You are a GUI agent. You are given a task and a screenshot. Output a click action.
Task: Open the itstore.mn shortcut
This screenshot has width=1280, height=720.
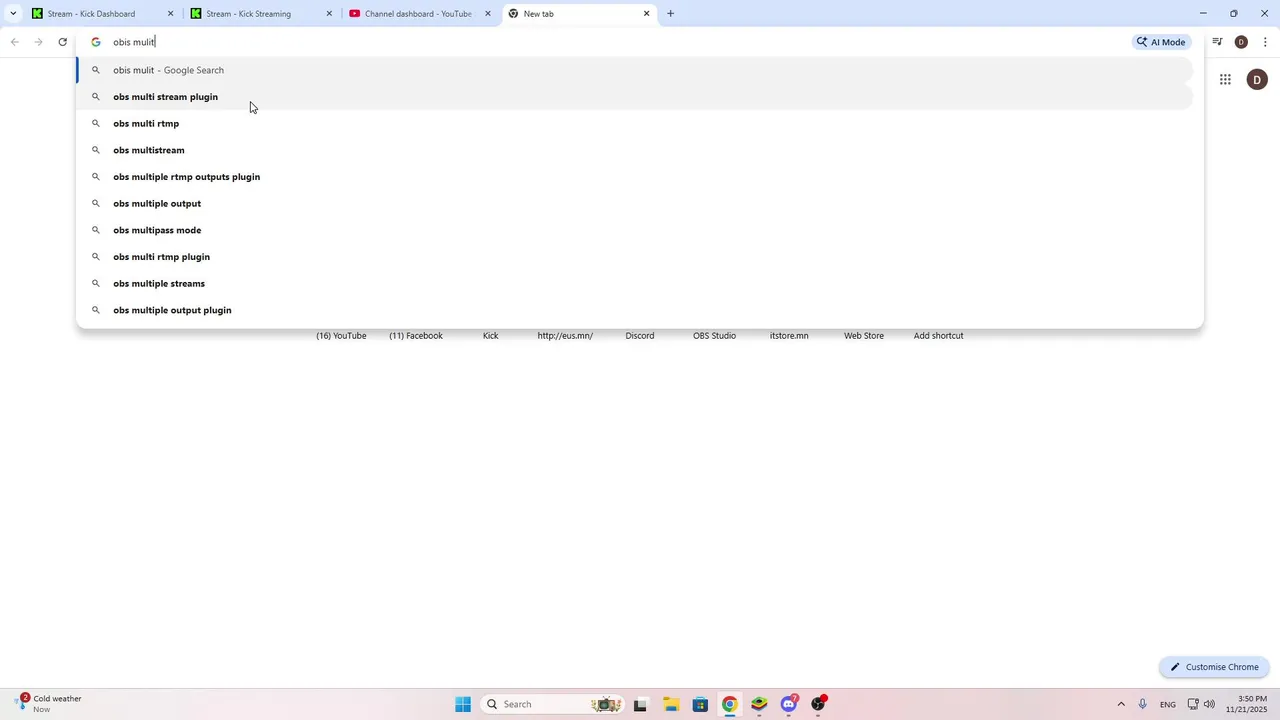click(789, 336)
